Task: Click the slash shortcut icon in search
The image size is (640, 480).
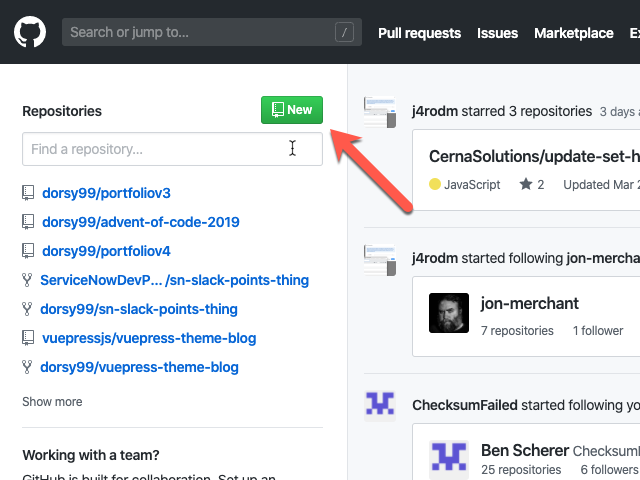Action: (x=344, y=32)
